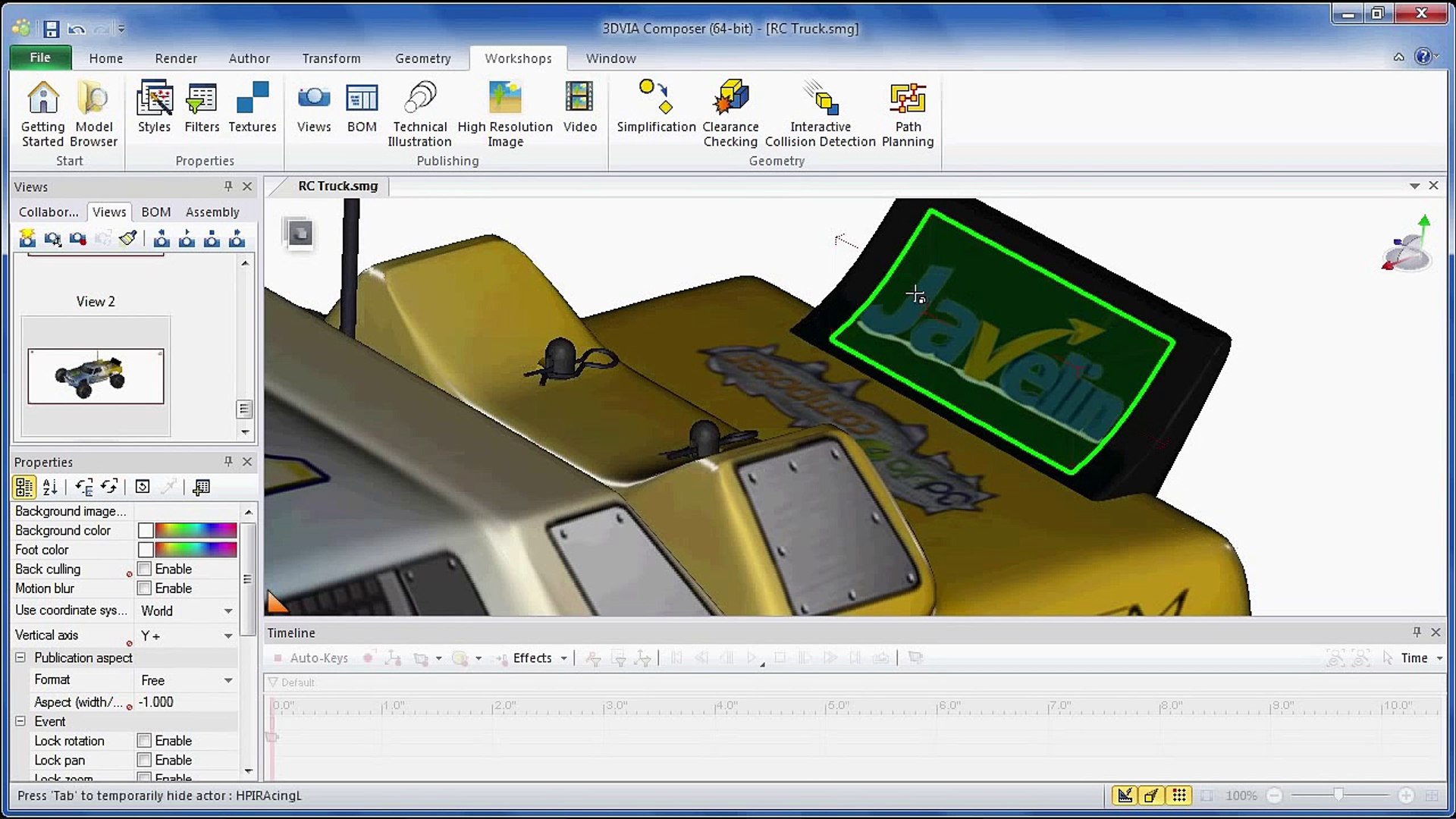Viewport: 1456px width, 819px height.
Task: Open the Path Planning workshop
Action: click(x=908, y=114)
